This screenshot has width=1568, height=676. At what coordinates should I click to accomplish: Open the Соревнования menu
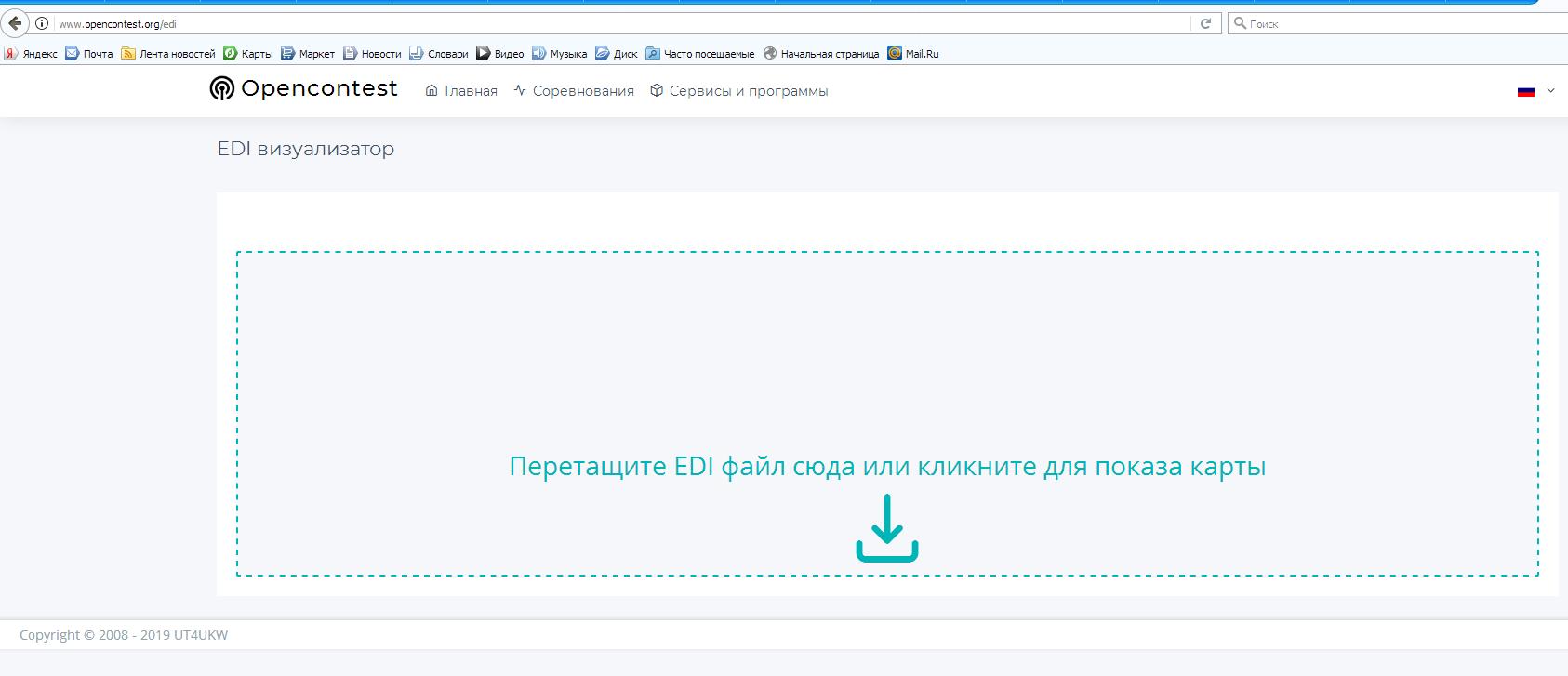click(574, 91)
